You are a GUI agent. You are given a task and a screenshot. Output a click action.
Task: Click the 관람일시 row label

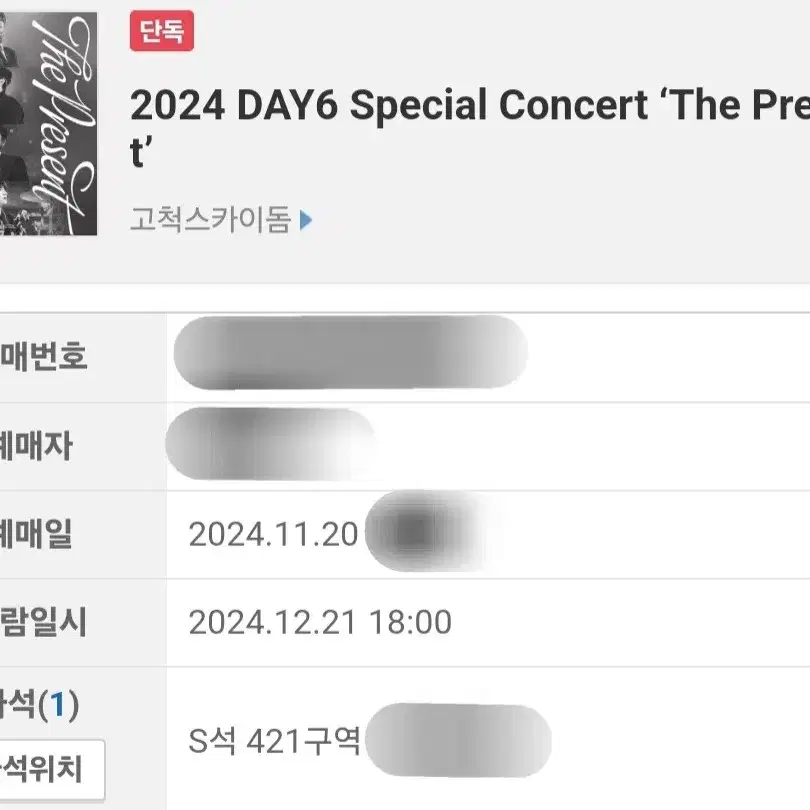coord(43,622)
